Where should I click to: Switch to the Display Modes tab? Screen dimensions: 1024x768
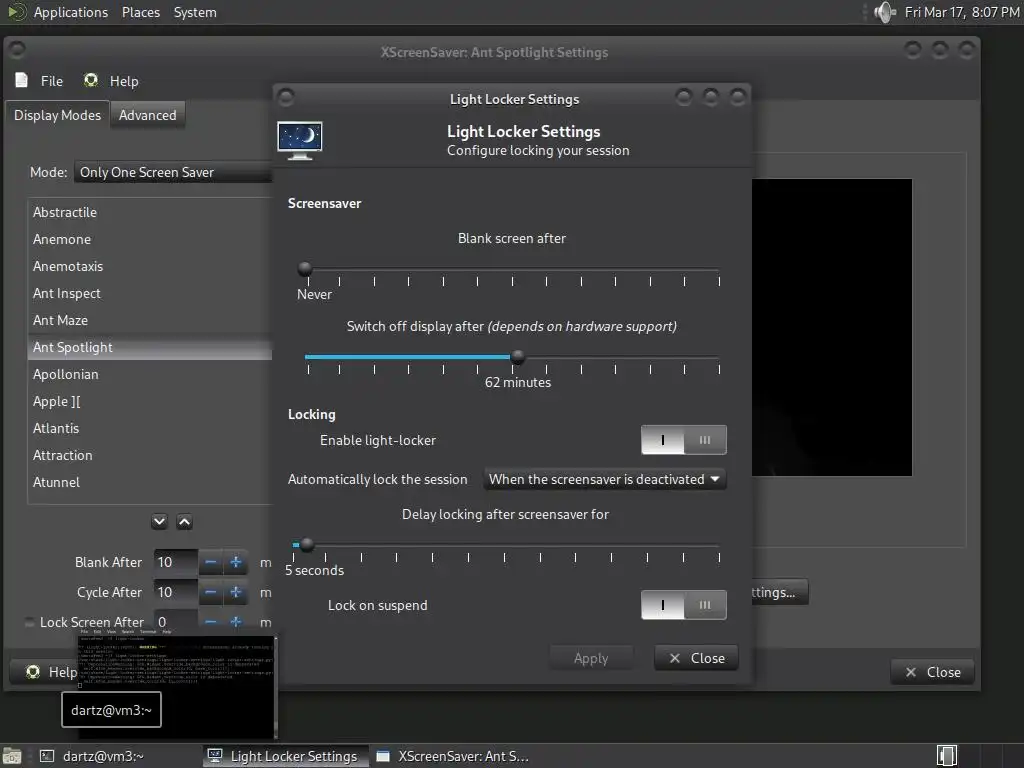pos(57,115)
